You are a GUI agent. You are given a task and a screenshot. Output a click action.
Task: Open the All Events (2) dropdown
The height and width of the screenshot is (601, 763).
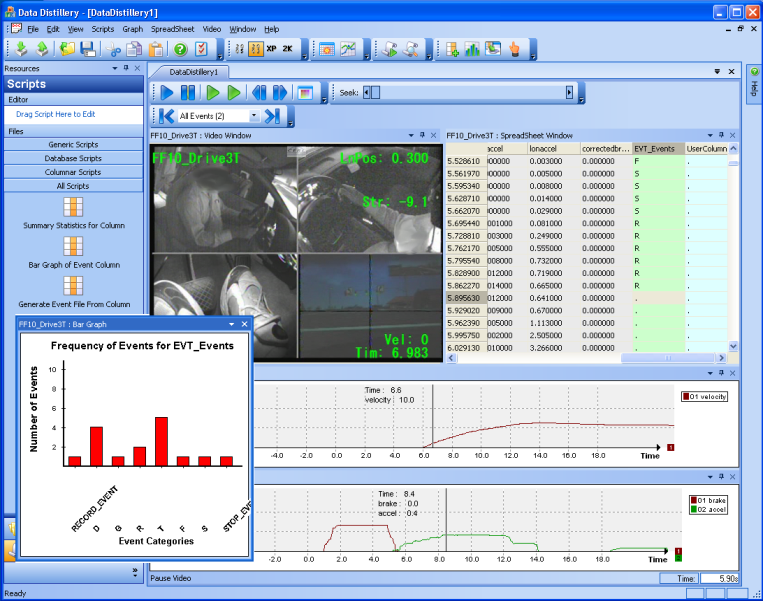(254, 116)
